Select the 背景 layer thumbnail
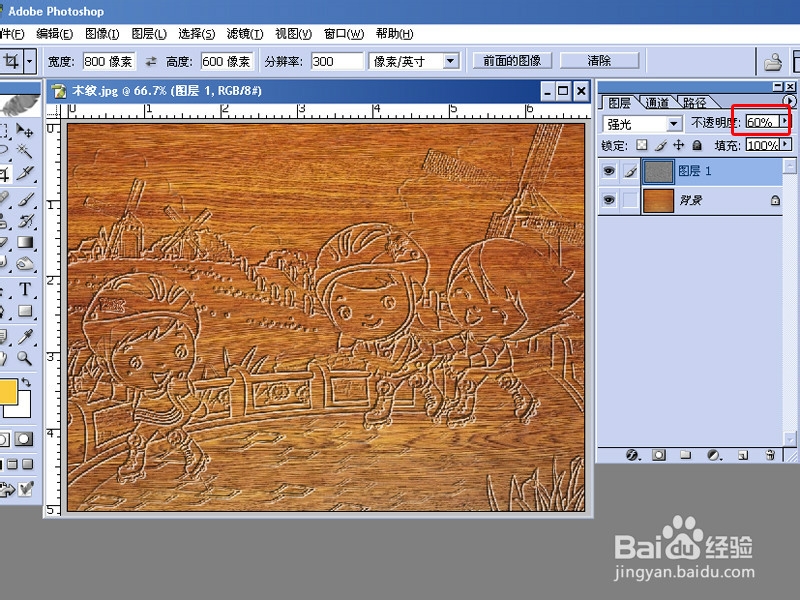 [x=658, y=200]
